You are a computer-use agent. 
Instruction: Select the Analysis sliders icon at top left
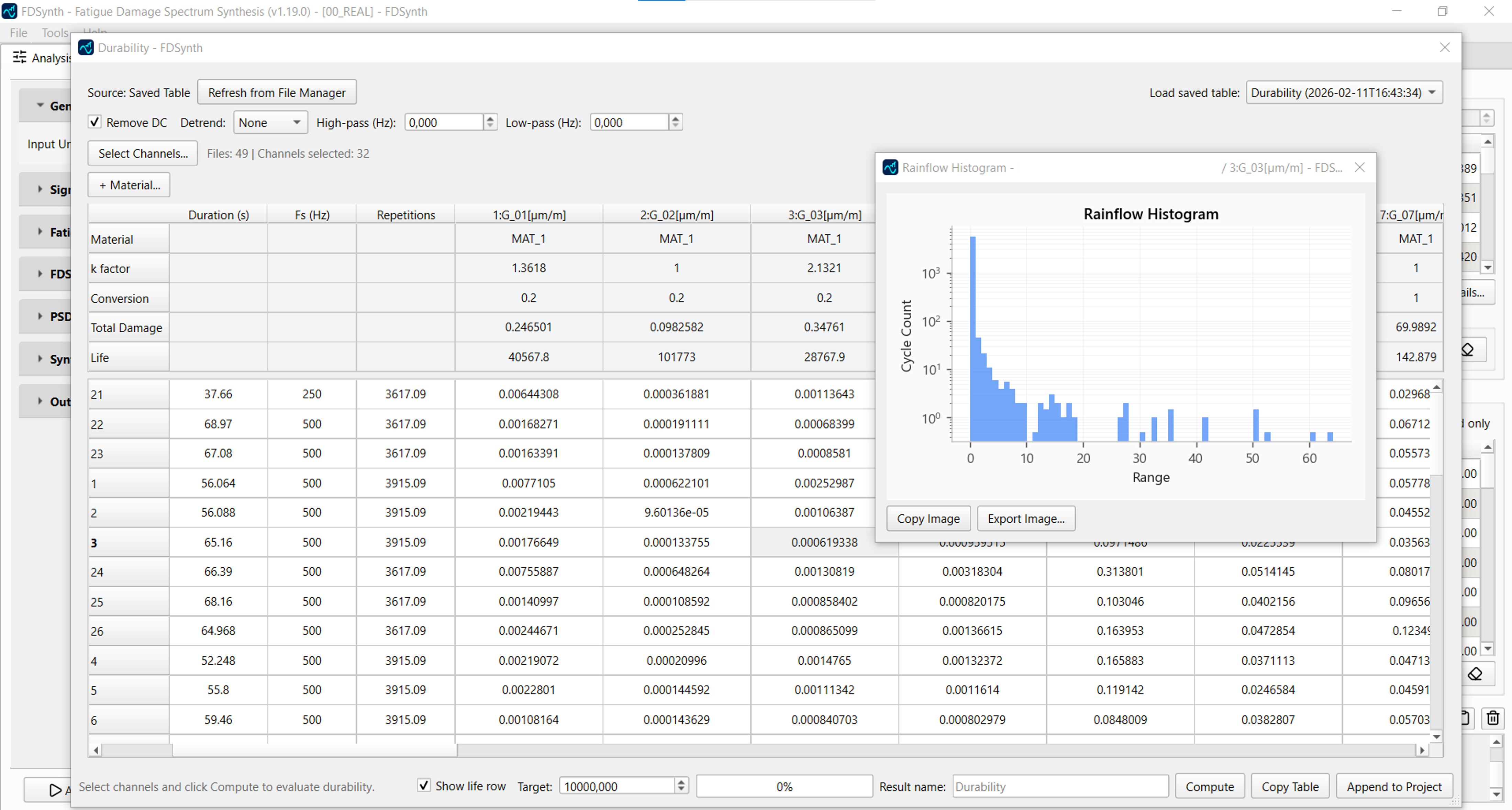19,57
